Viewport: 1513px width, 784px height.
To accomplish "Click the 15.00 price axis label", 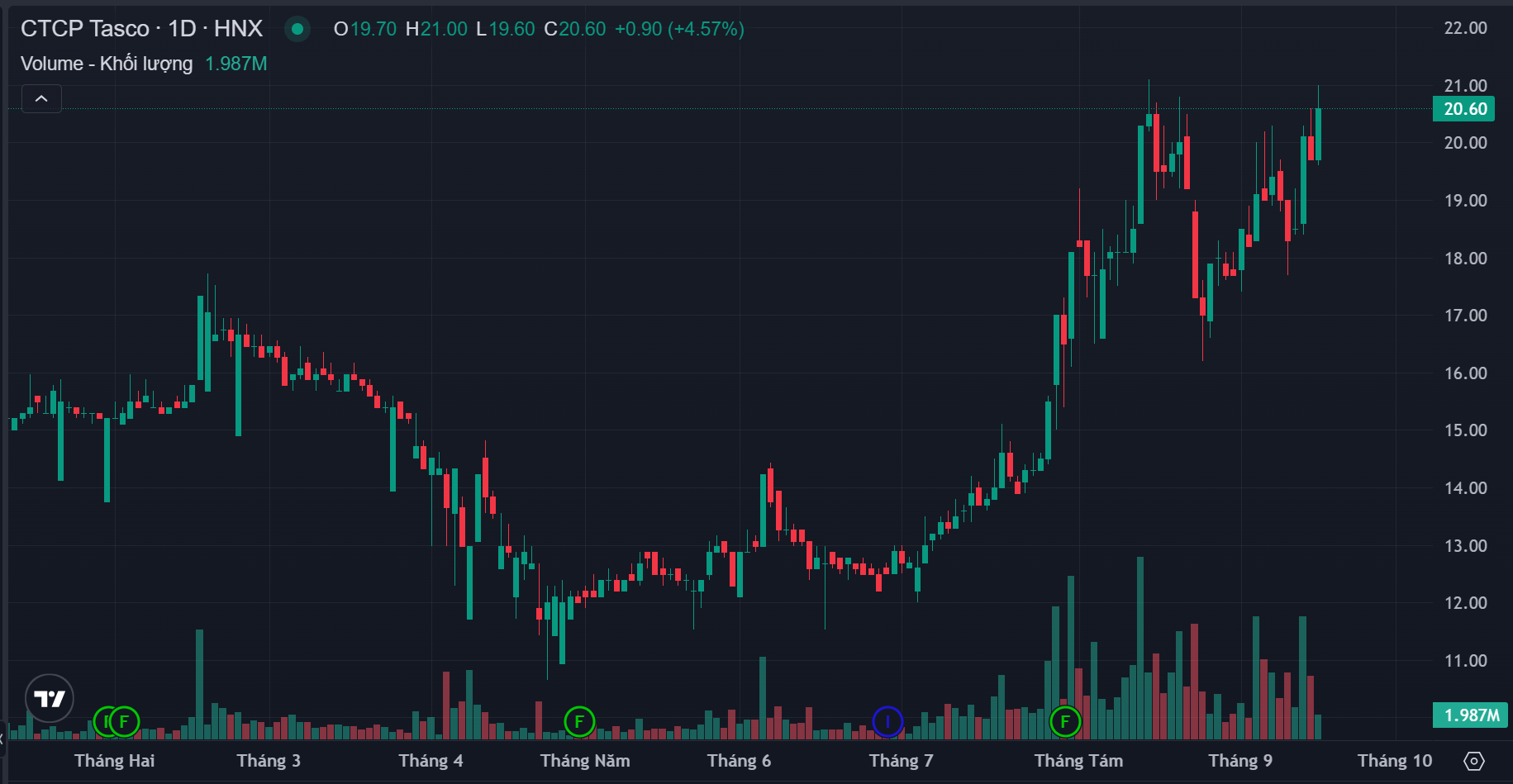I will coord(1465,430).
